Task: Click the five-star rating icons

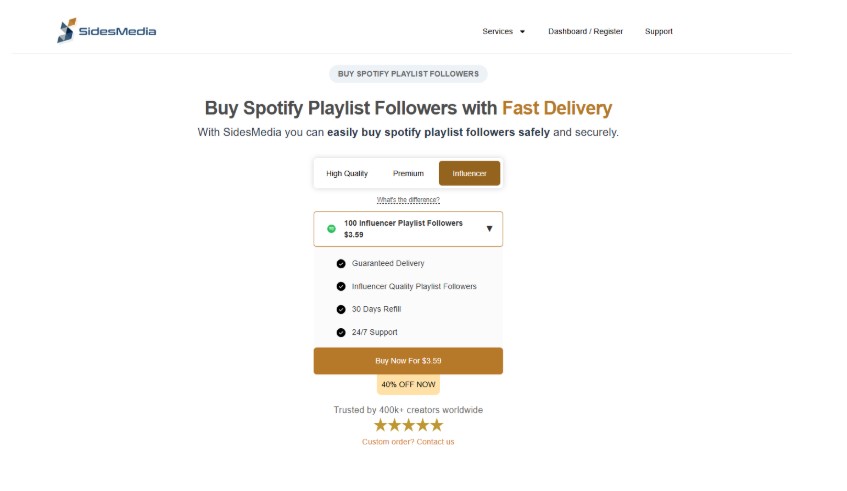Action: click(x=408, y=425)
